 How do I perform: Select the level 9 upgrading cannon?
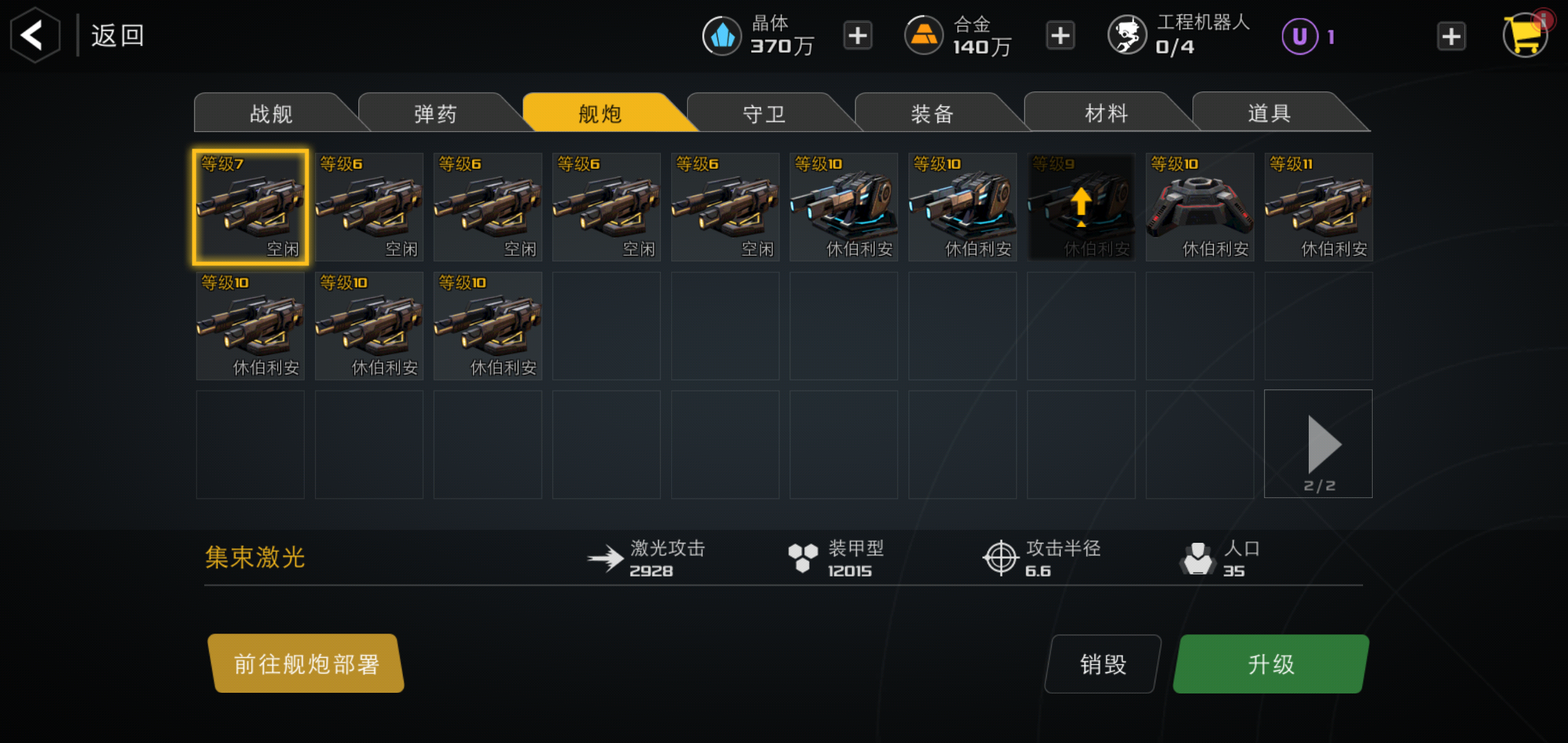tap(1081, 207)
